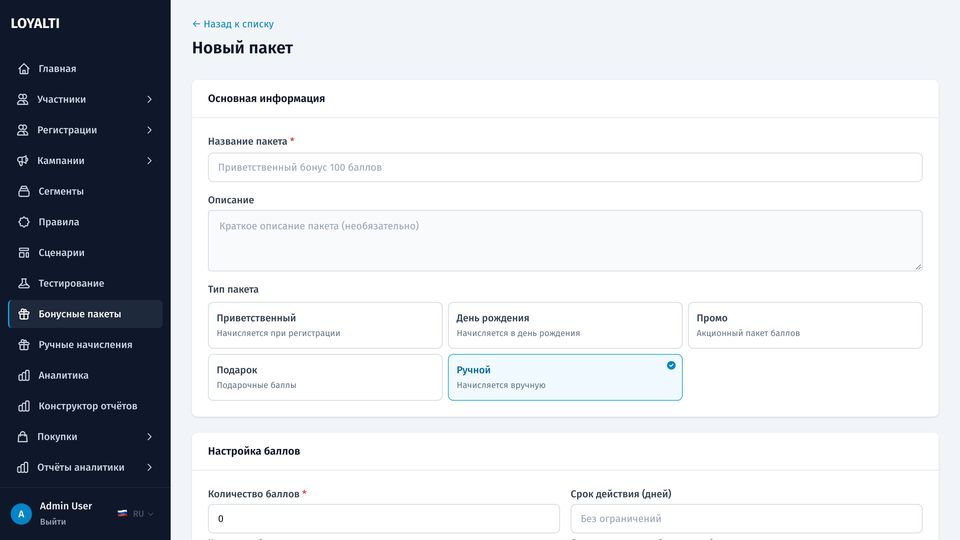Image resolution: width=960 pixels, height=540 pixels.
Task: Click the Admin User name
Action: click(x=66, y=506)
